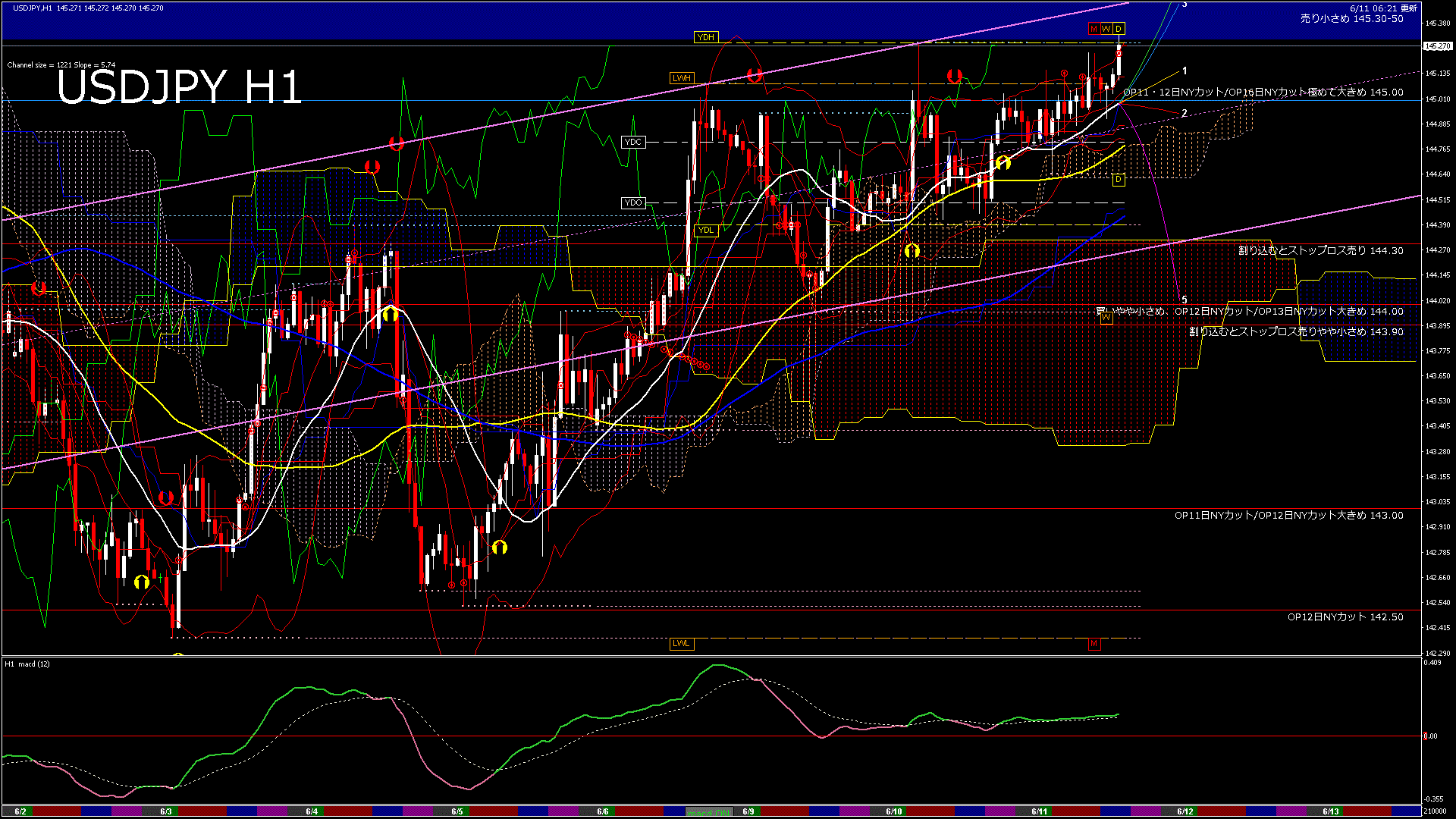Click the top yellow D timeframe box
Image resolution: width=1456 pixels, height=819 pixels.
pos(1119,29)
